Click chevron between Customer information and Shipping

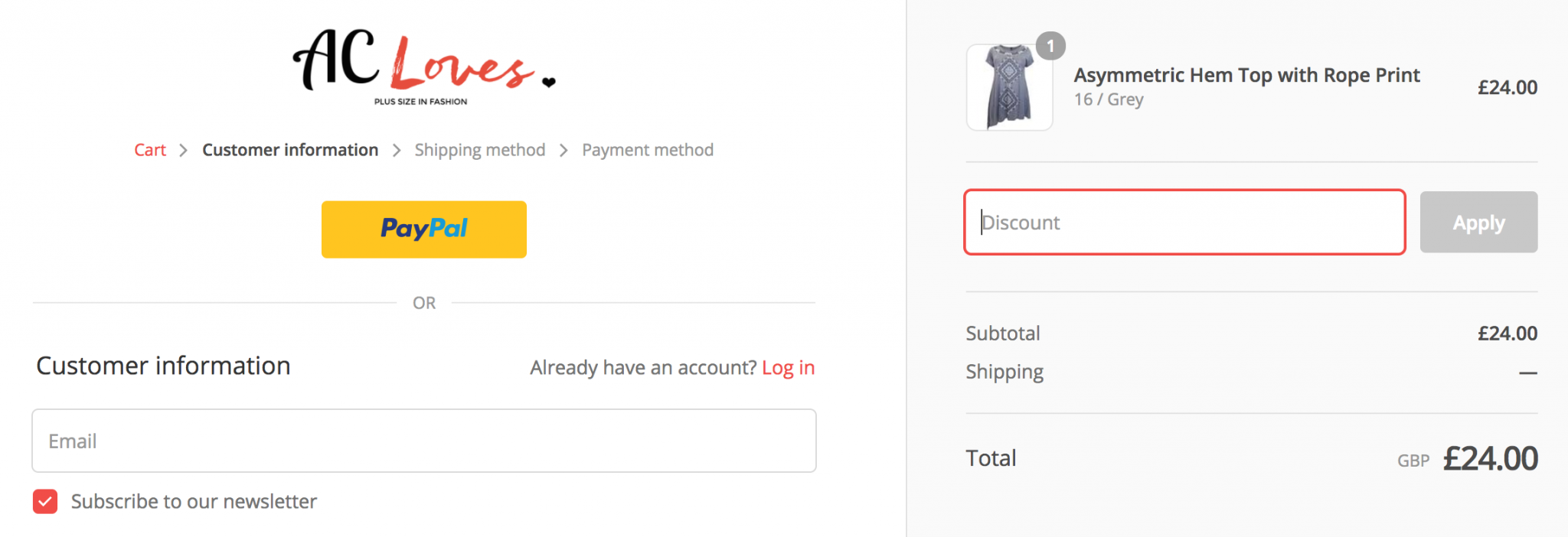(397, 151)
